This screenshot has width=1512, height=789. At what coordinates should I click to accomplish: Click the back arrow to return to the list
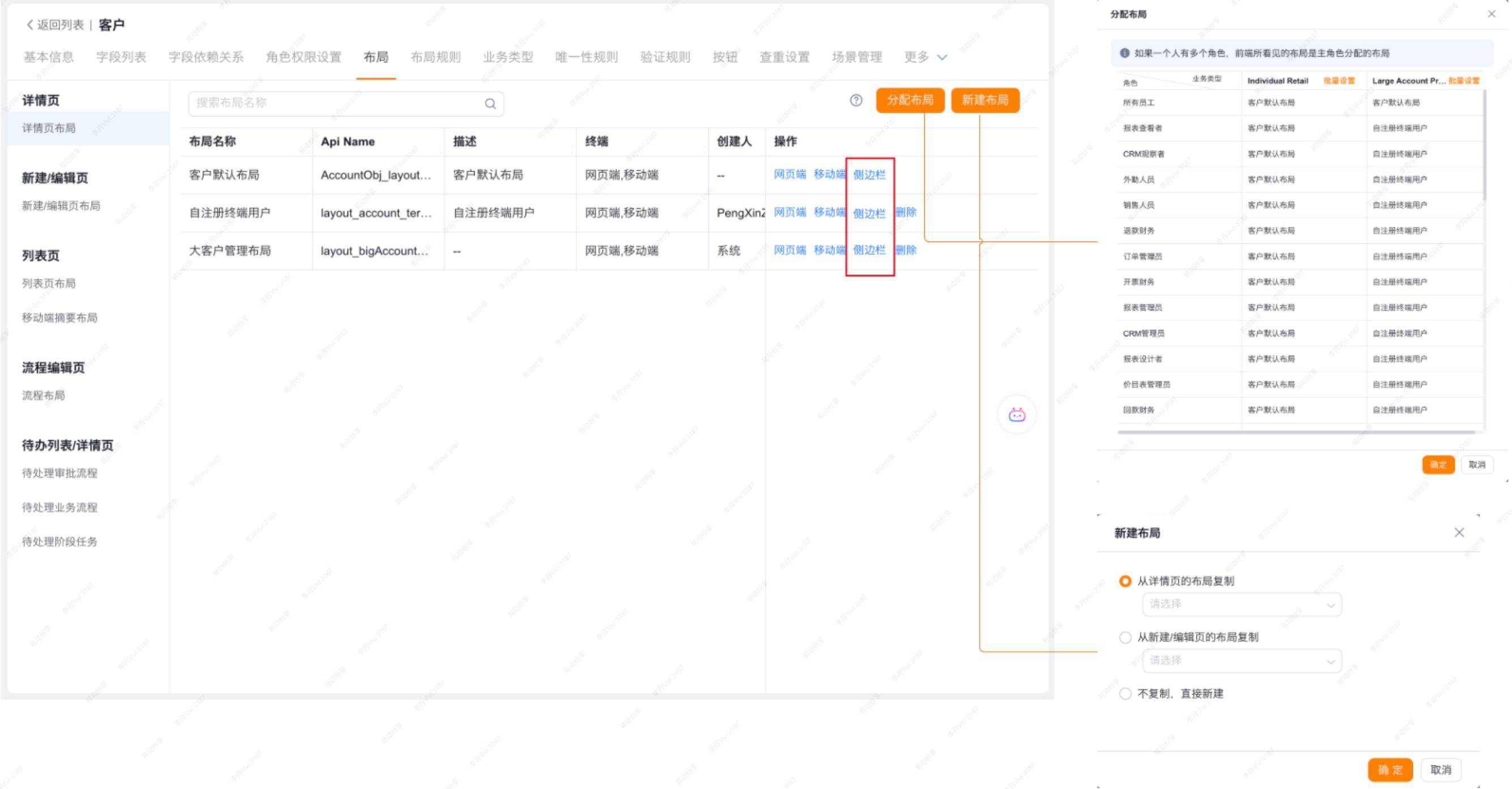(x=30, y=25)
